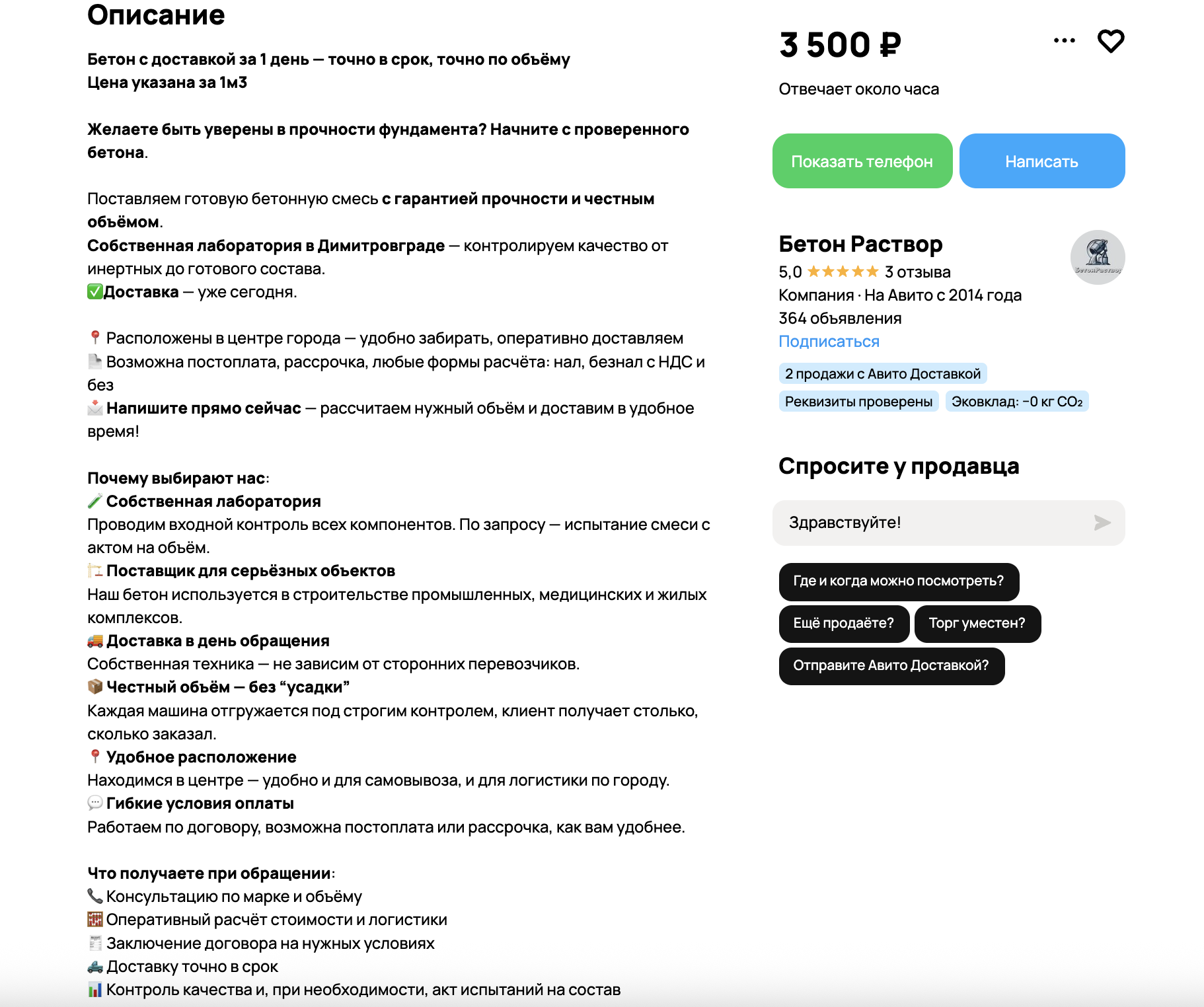The image size is (1204, 1007).
Task: Select 'Где и когда можно посмотреть?' quick question
Action: pos(899,581)
